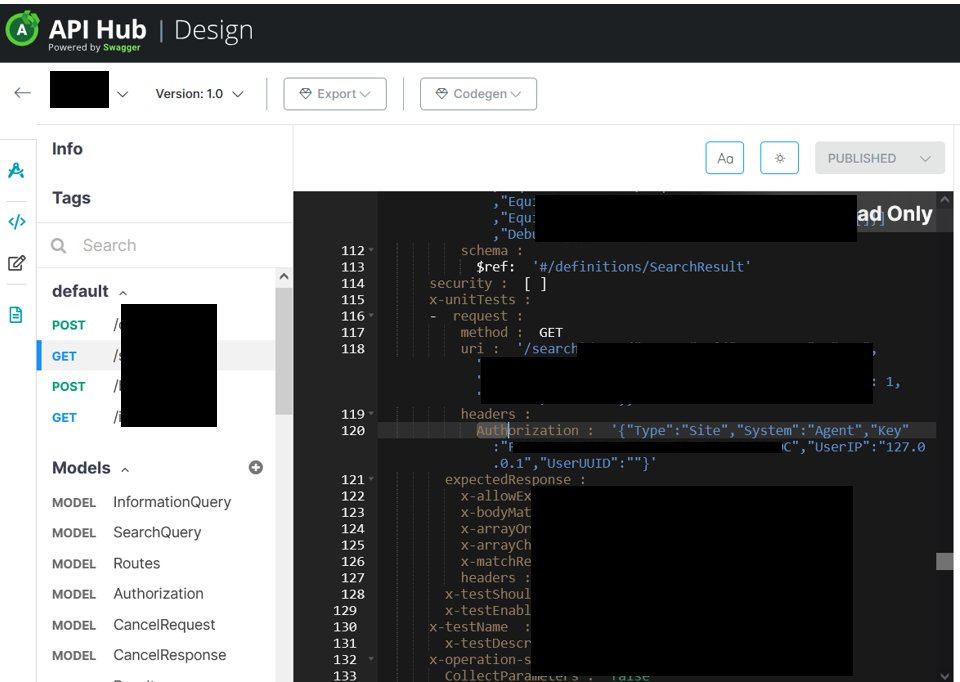Toggle the font size 'Aa' control

(724, 157)
